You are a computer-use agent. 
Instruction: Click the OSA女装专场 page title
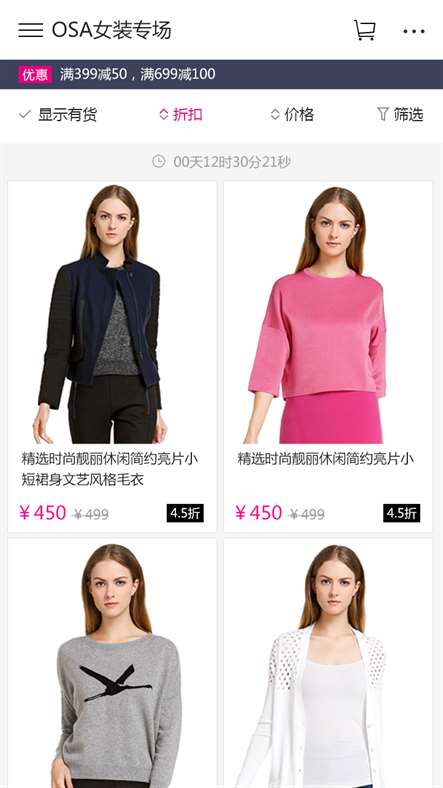112,30
